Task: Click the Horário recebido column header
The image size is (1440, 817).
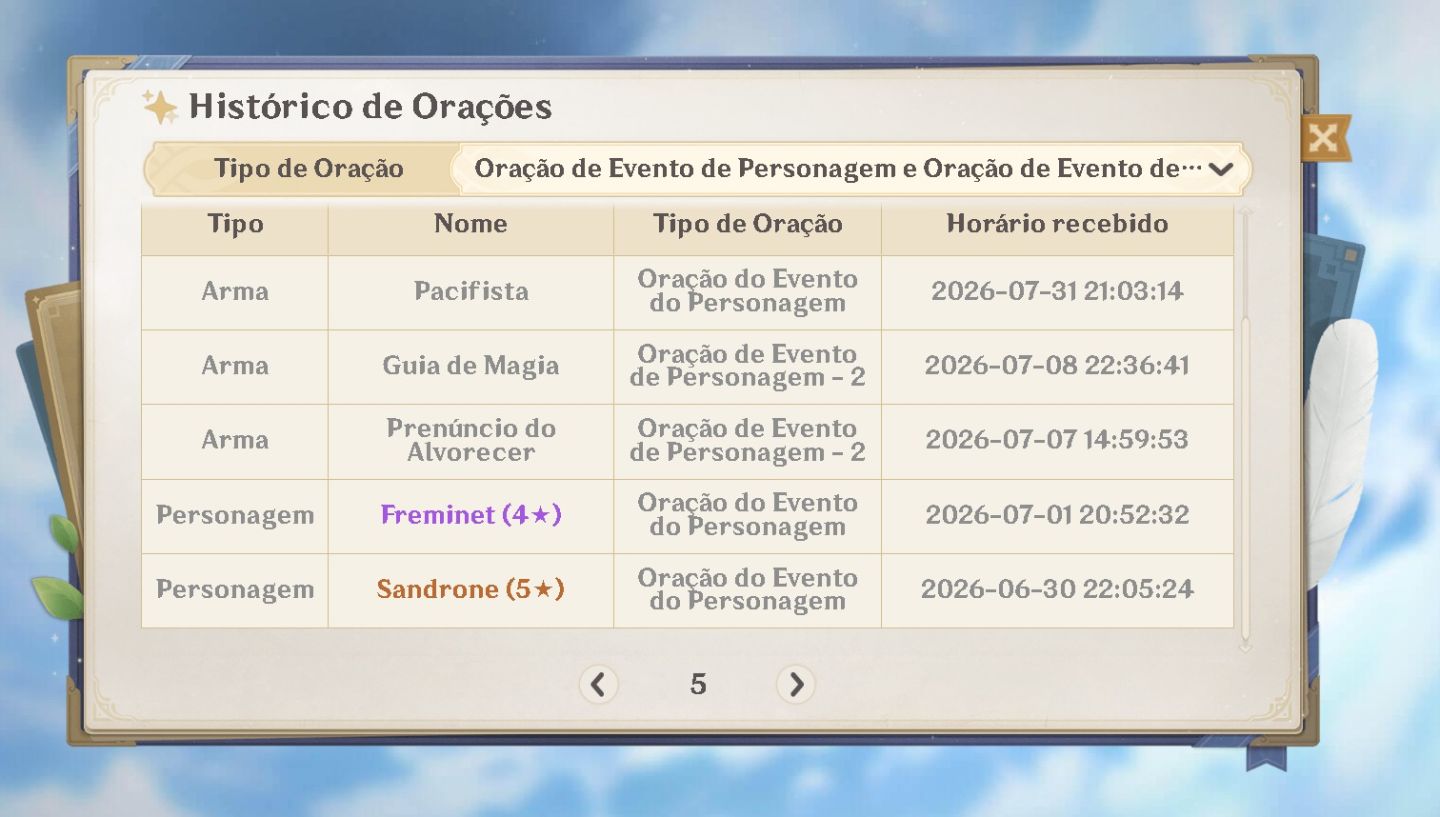Action: pyautogui.click(x=1057, y=224)
